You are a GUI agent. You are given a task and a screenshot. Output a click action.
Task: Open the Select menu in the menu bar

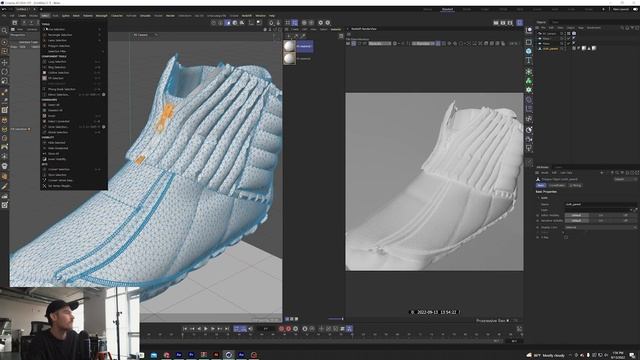coord(45,16)
